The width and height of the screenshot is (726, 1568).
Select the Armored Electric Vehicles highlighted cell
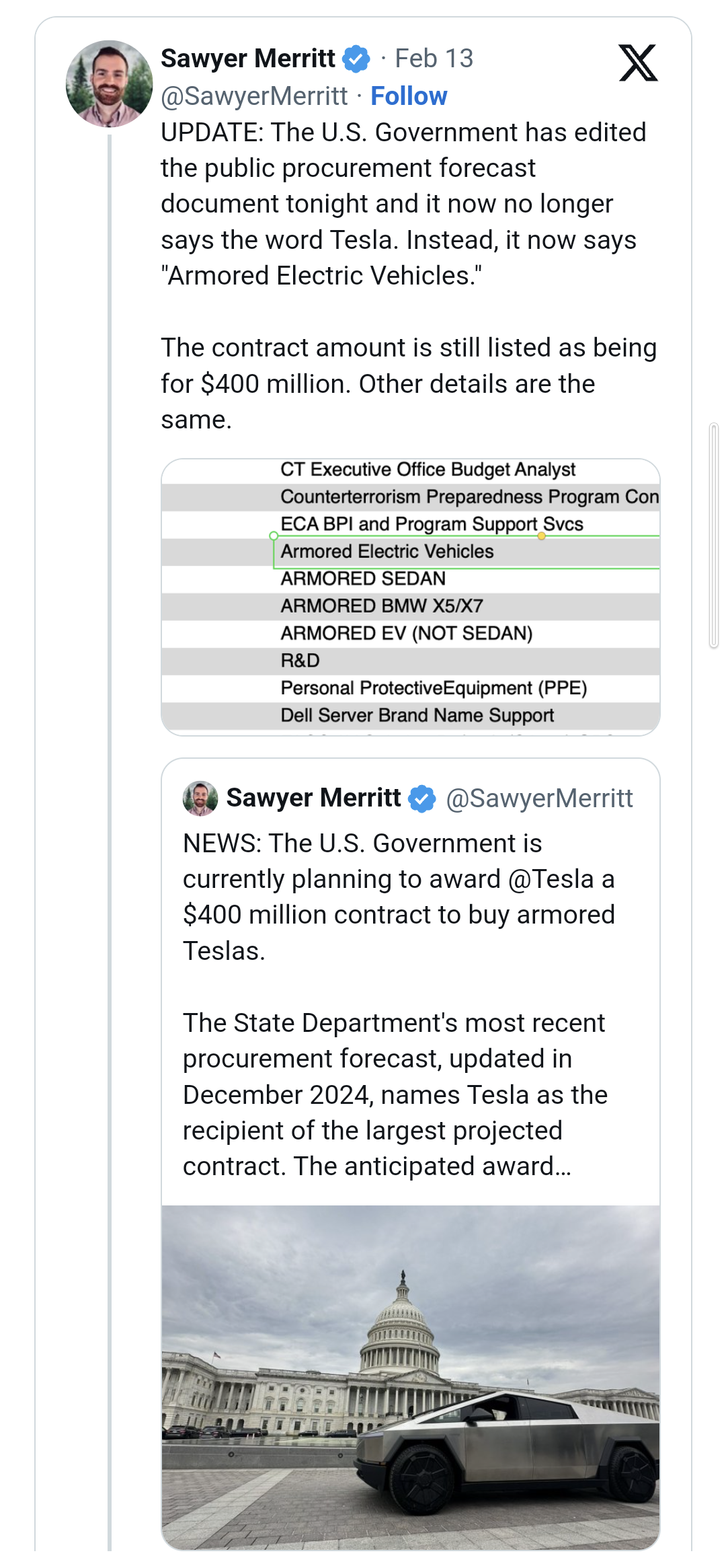388,551
